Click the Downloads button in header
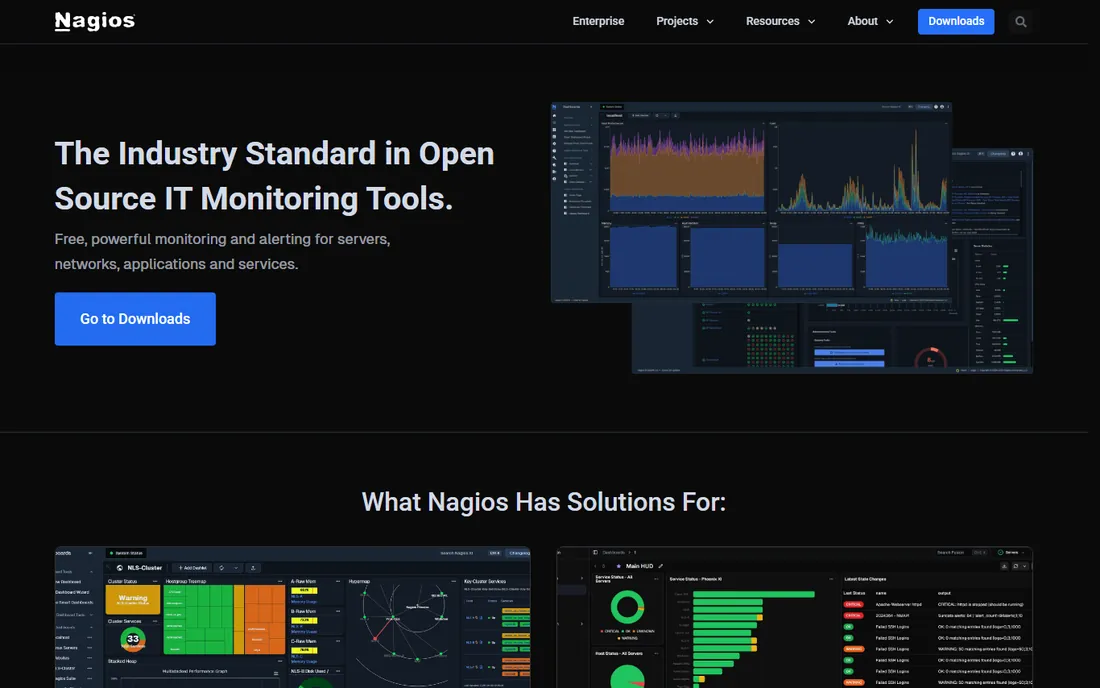1100x688 pixels. [955, 21]
